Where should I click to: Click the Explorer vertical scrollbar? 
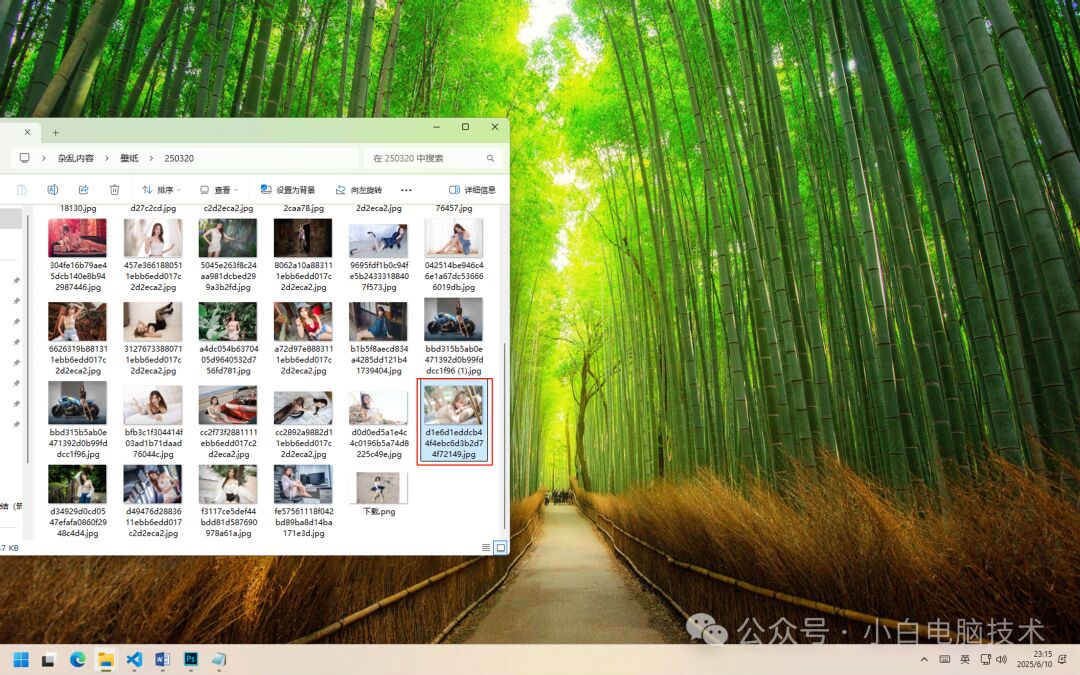506,435
